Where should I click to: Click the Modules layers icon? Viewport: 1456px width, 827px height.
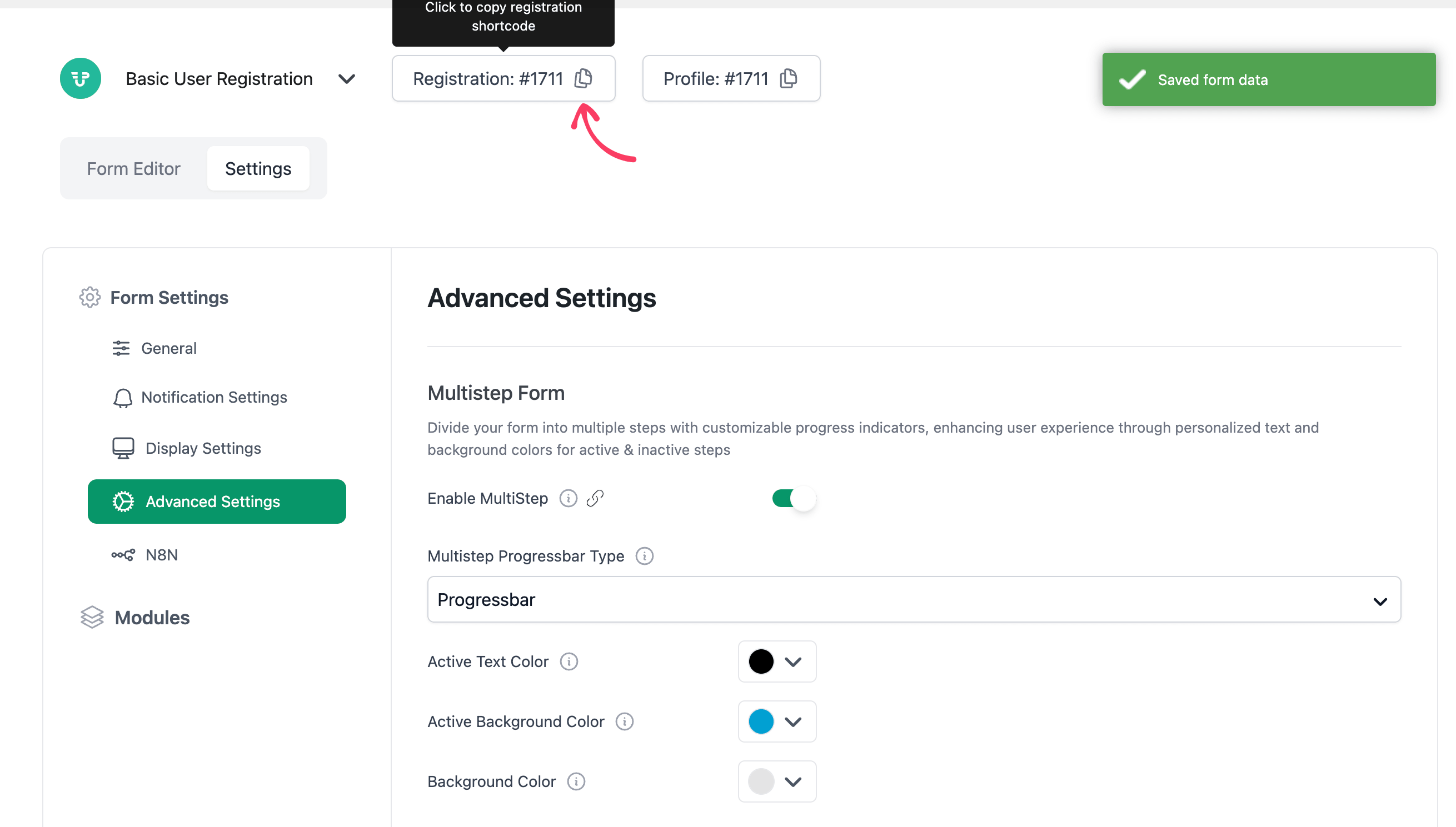pos(92,617)
